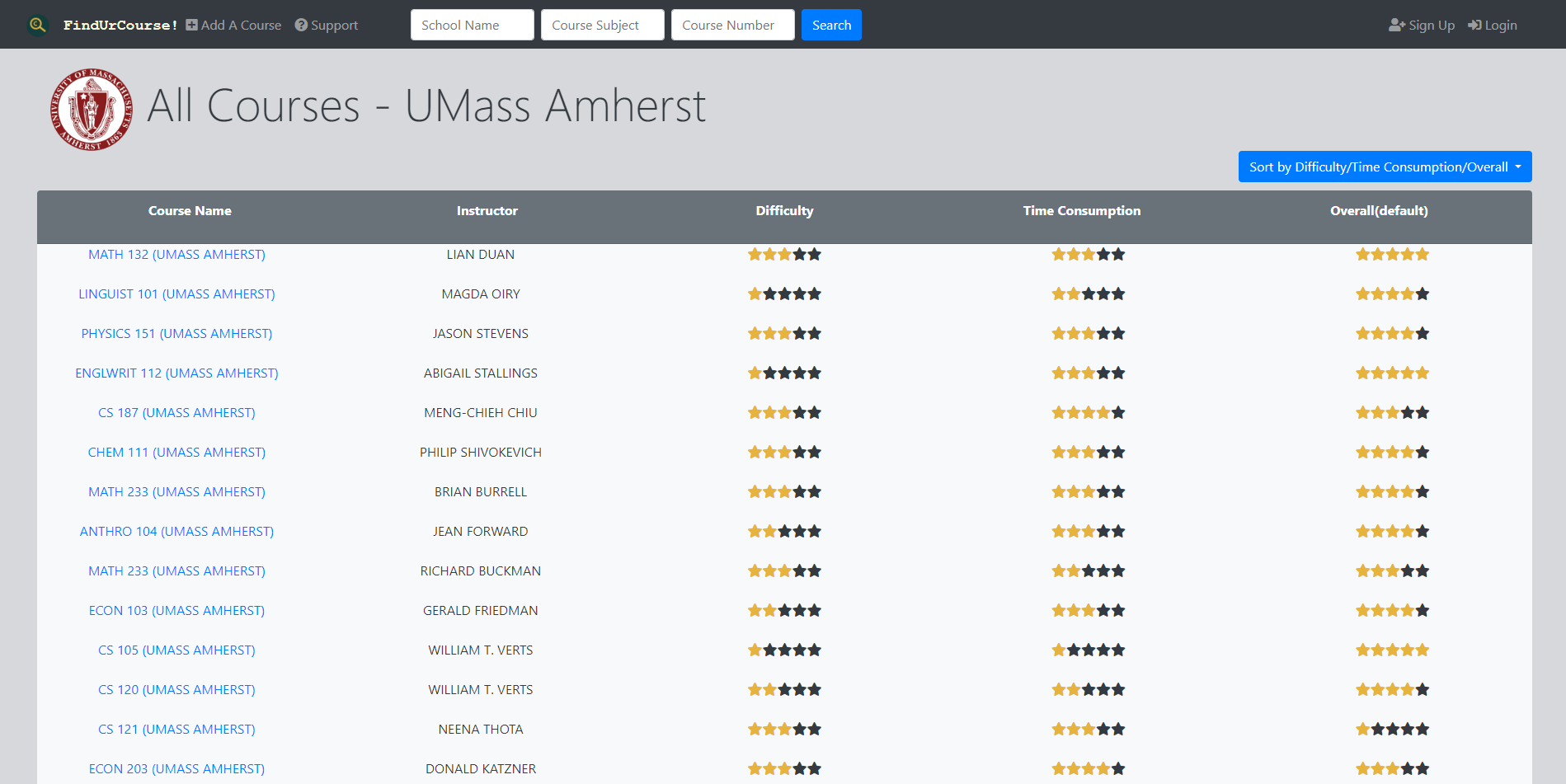Open PHYSICS 151 (UMASS AMHERST) course link
1566x784 pixels.
[176, 334]
